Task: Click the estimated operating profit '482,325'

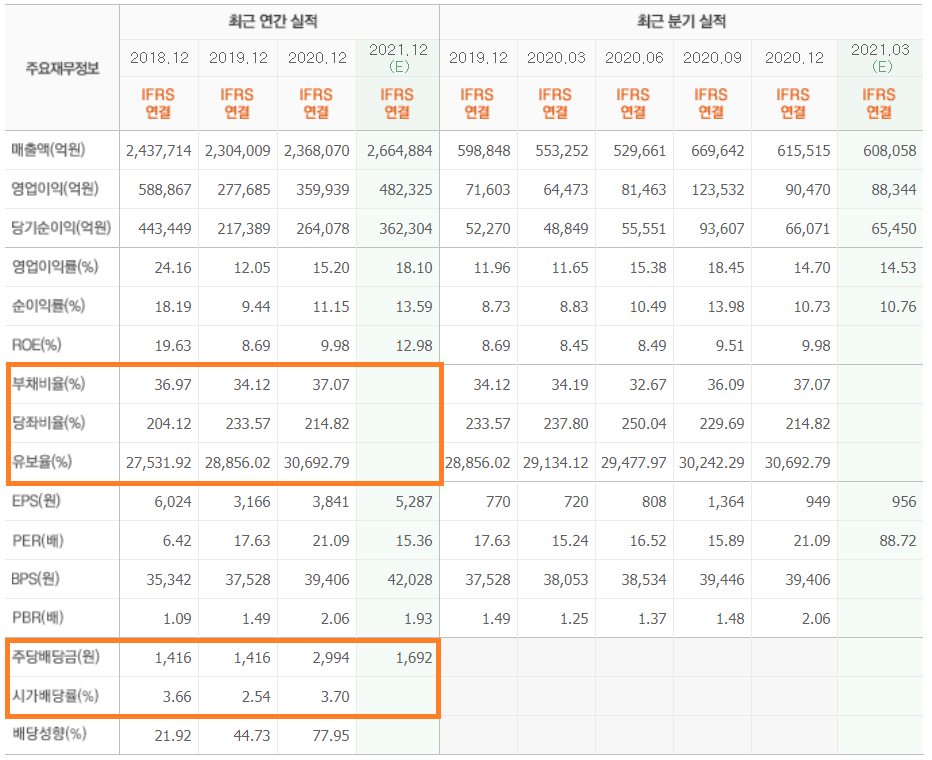Action: pos(406,190)
